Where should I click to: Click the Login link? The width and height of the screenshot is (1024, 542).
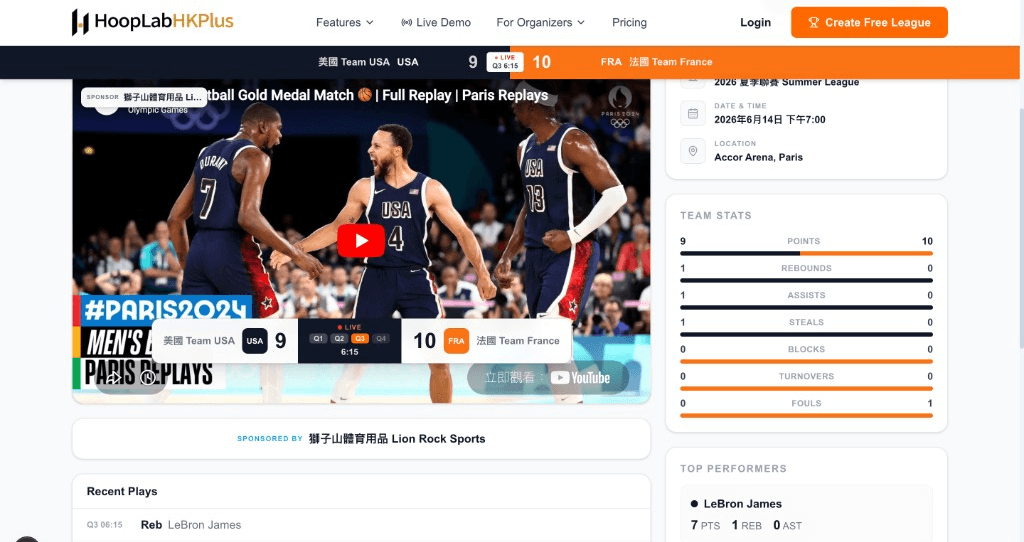point(755,22)
